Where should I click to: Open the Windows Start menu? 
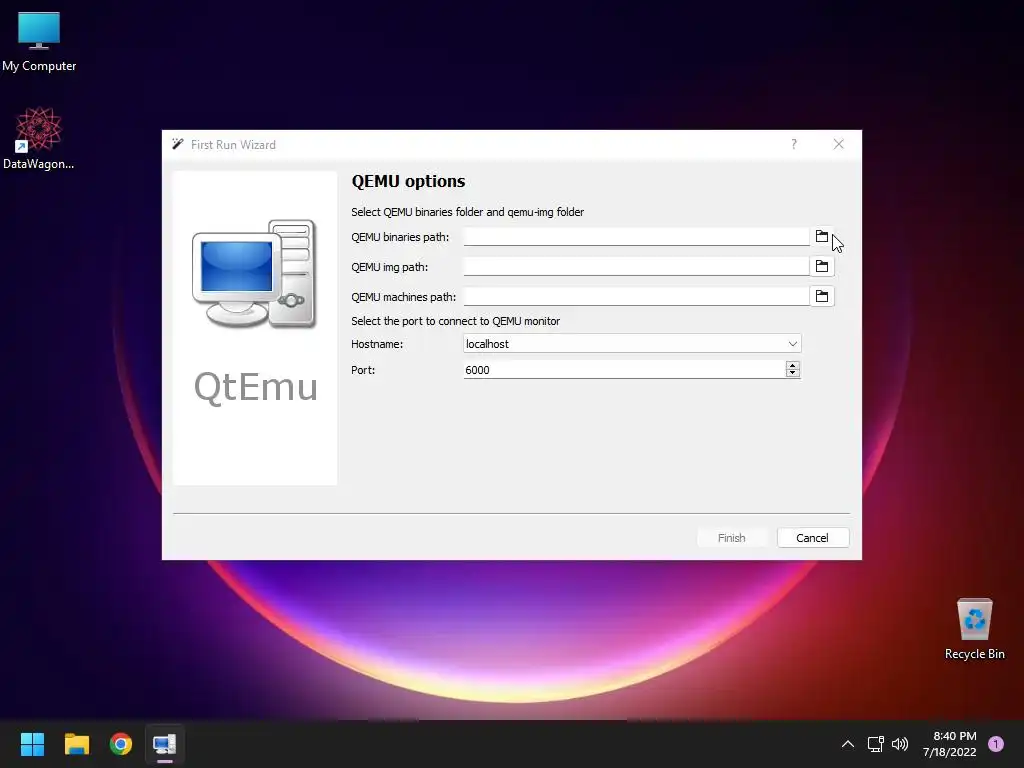(33, 744)
